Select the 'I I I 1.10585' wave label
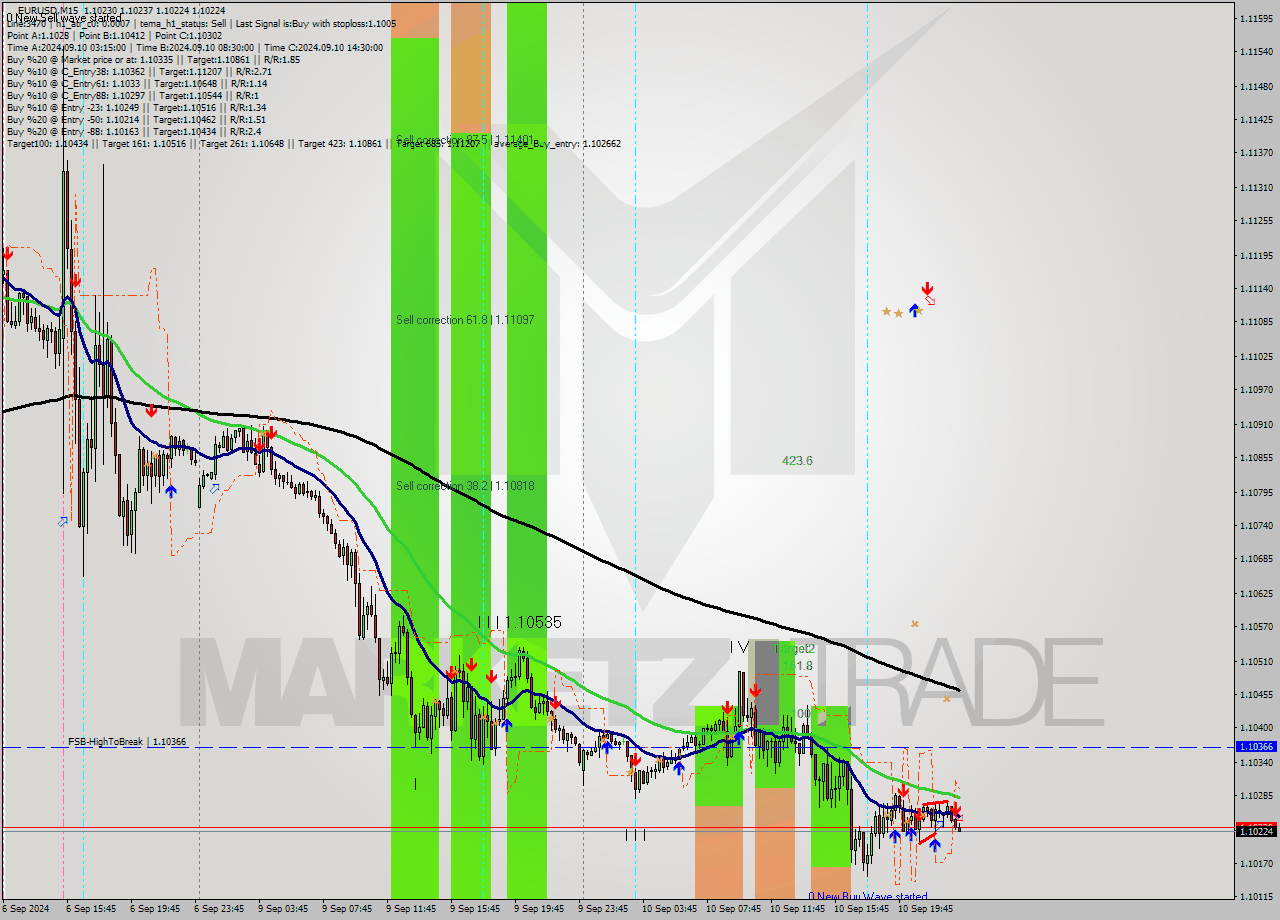 (519, 622)
